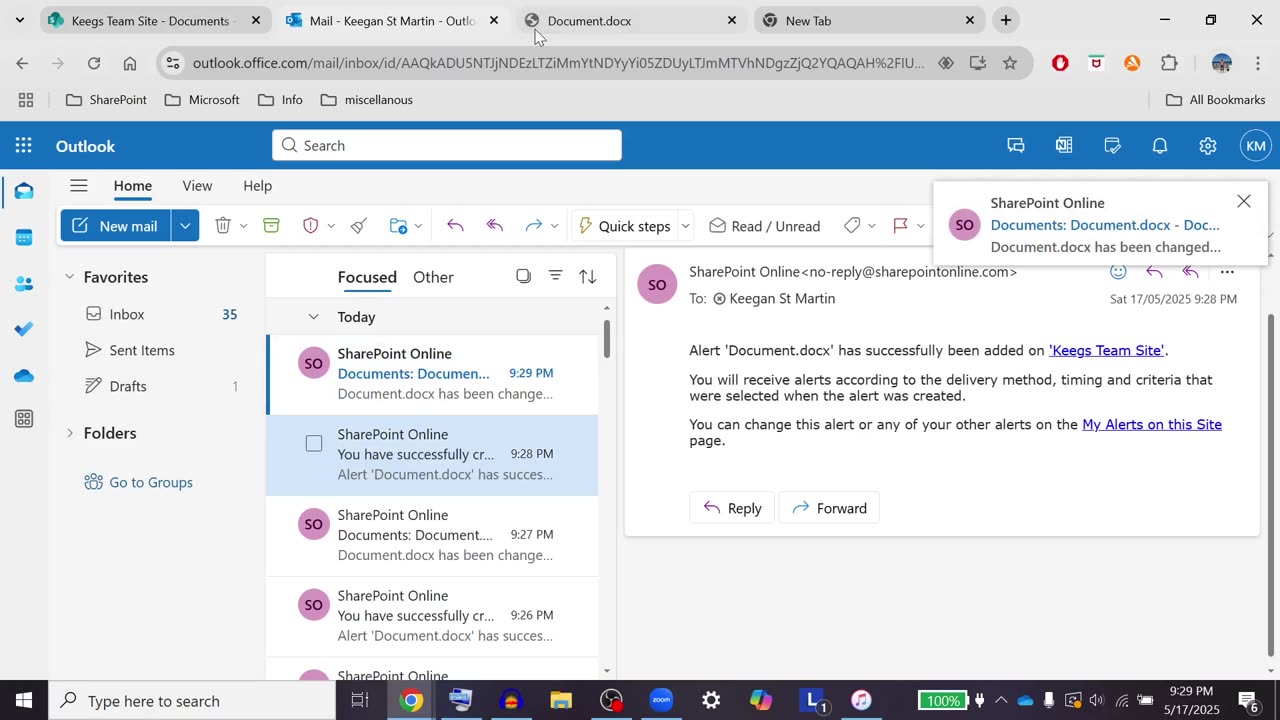Open the Forward dropdown arrow

[x=554, y=226]
